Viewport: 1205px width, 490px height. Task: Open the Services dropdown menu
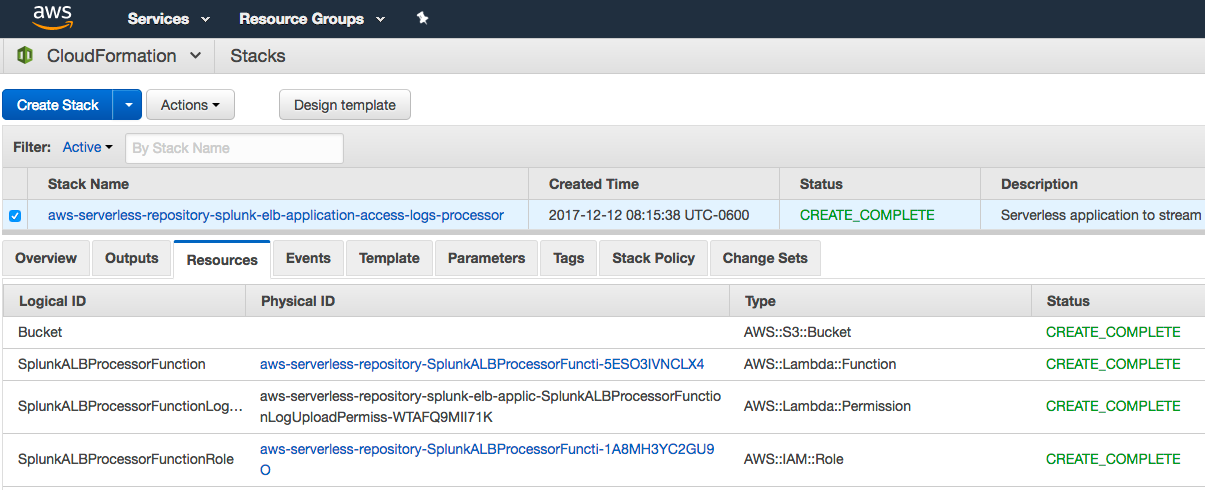pos(169,19)
